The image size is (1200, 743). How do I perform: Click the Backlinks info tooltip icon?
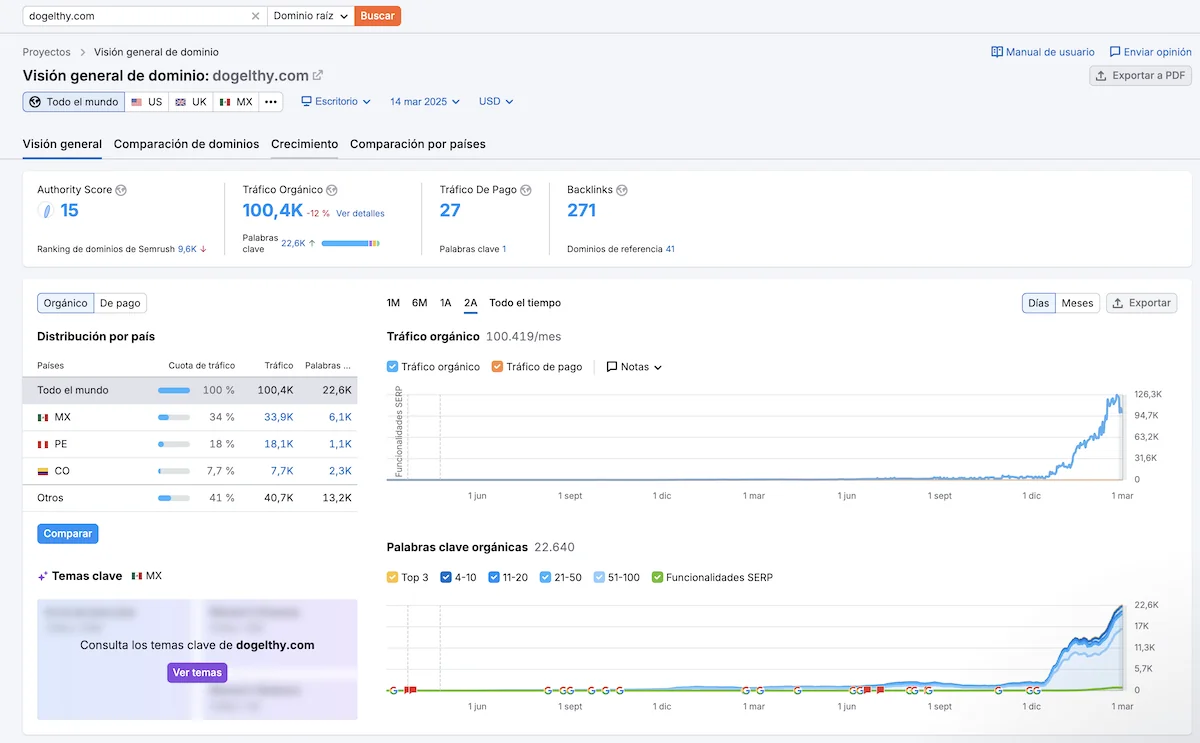622,190
